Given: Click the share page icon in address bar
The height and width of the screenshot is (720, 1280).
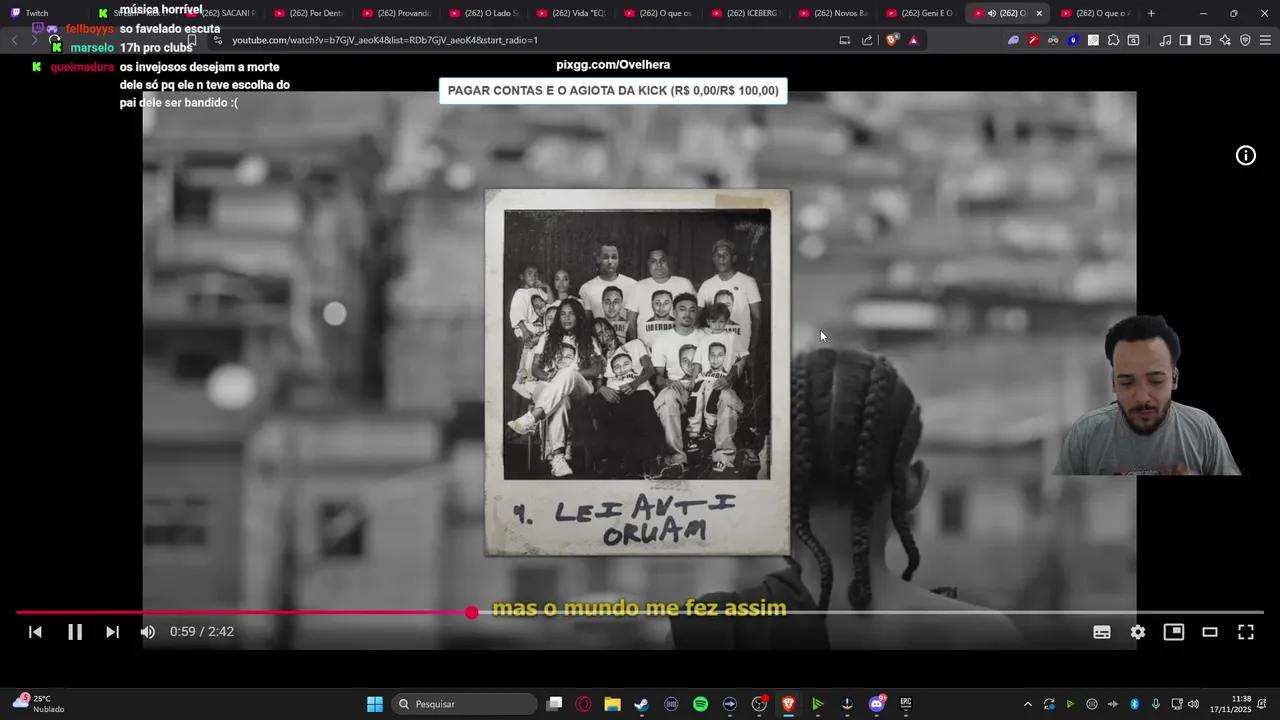Looking at the screenshot, I should pos(867,40).
